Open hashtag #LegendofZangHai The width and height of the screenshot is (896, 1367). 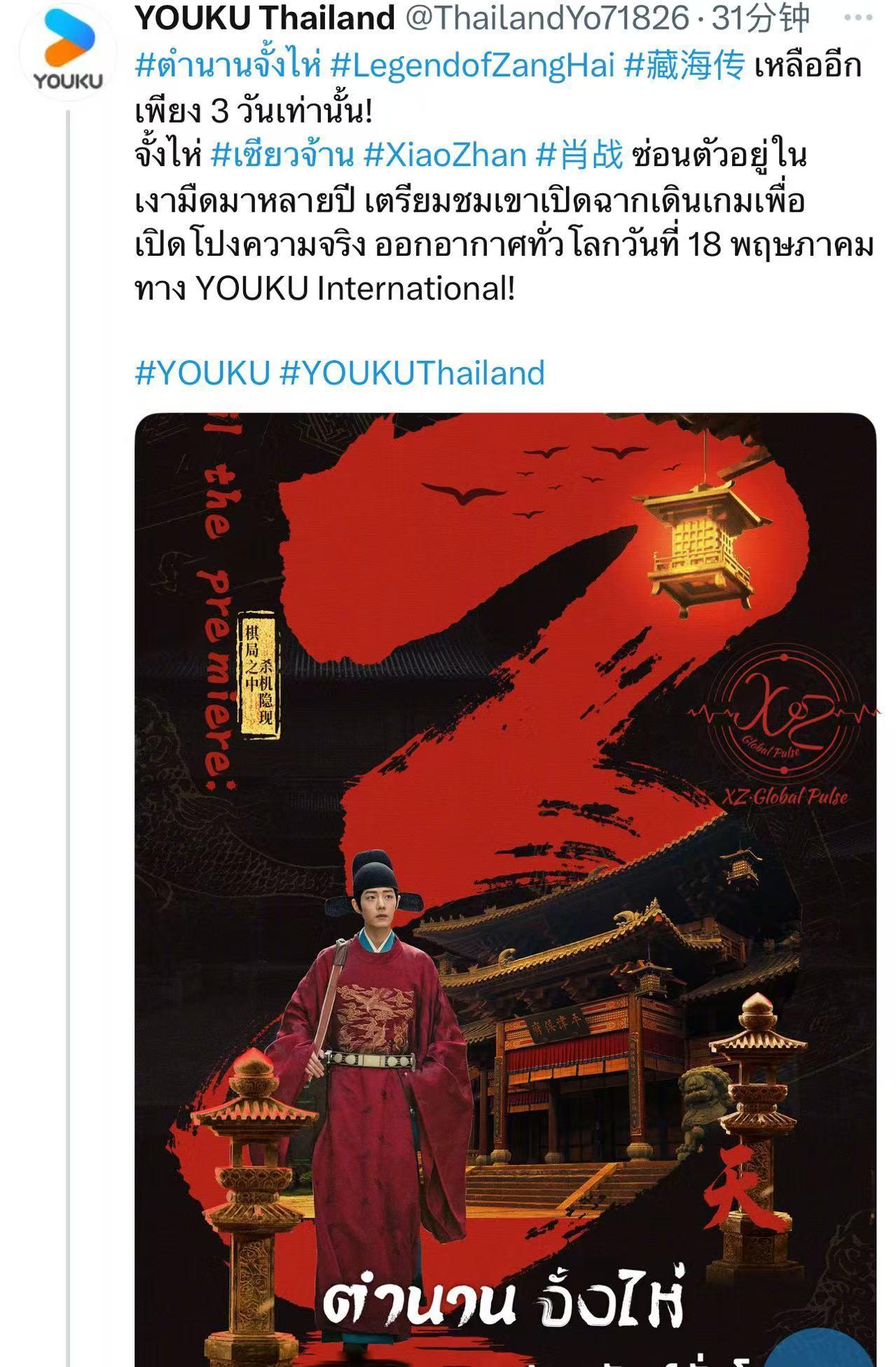[x=472, y=66]
